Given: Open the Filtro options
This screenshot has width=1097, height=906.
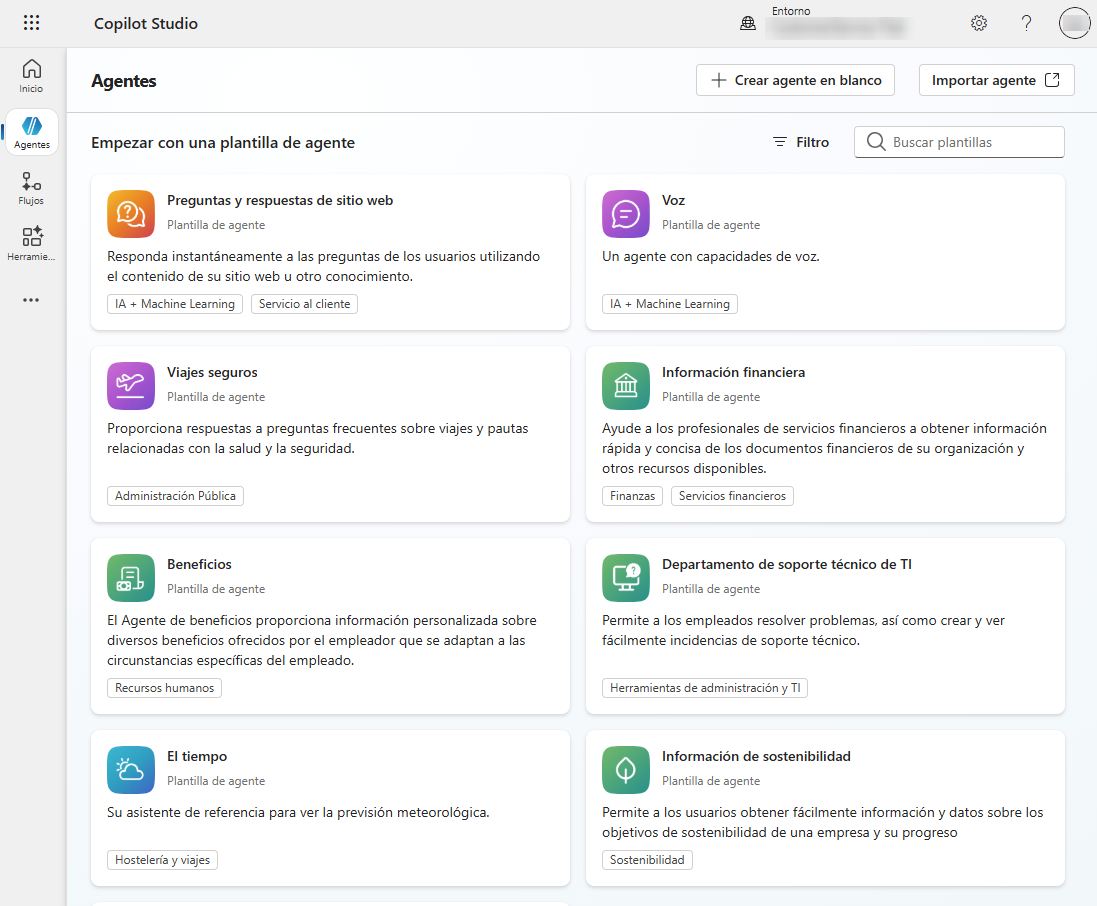Looking at the screenshot, I should point(801,142).
